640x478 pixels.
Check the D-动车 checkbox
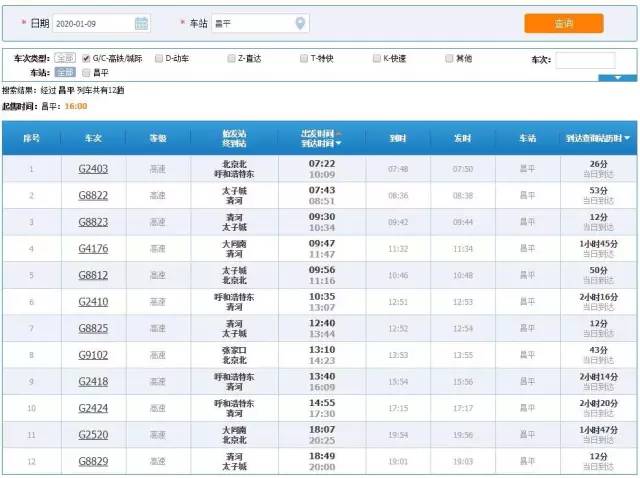pyautogui.click(x=159, y=58)
